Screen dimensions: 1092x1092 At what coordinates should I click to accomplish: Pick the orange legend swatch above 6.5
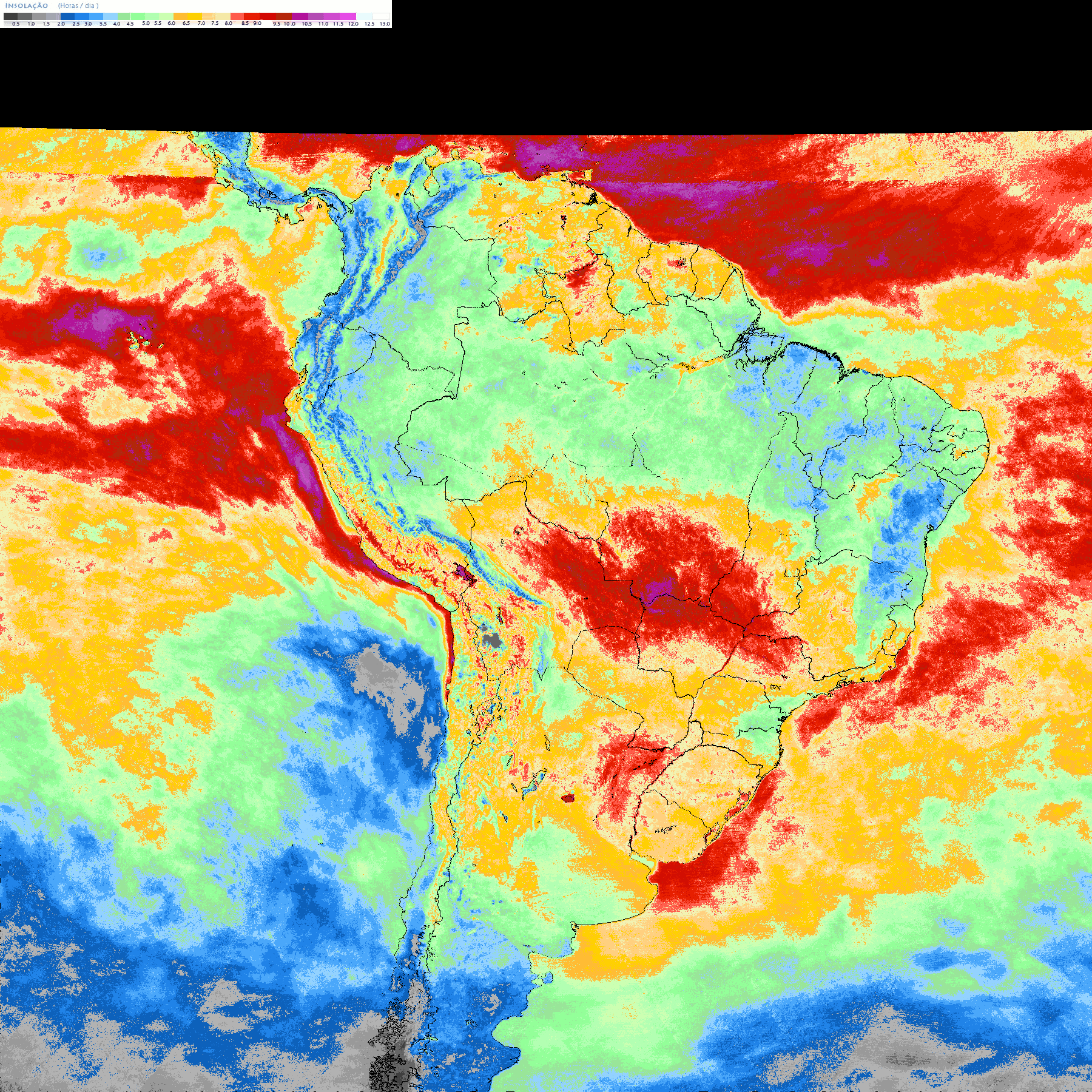180,16
